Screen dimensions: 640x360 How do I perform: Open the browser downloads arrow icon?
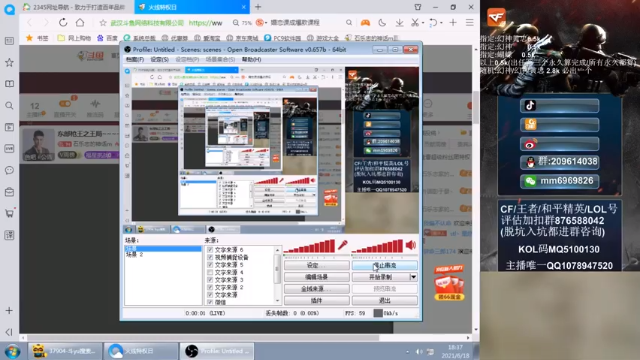[x=399, y=23]
